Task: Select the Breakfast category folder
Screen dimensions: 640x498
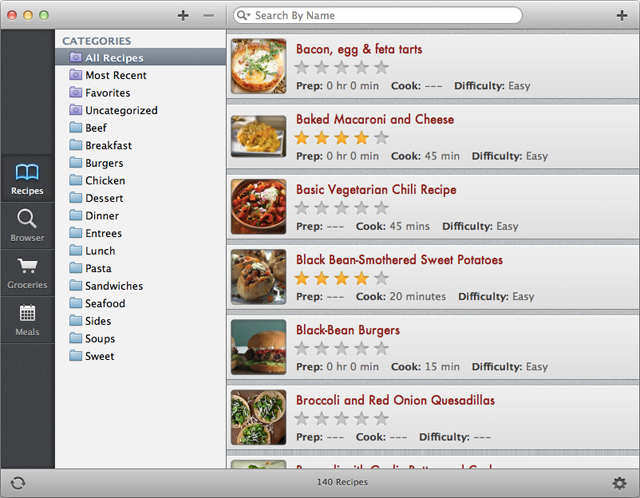Action: tap(140, 145)
